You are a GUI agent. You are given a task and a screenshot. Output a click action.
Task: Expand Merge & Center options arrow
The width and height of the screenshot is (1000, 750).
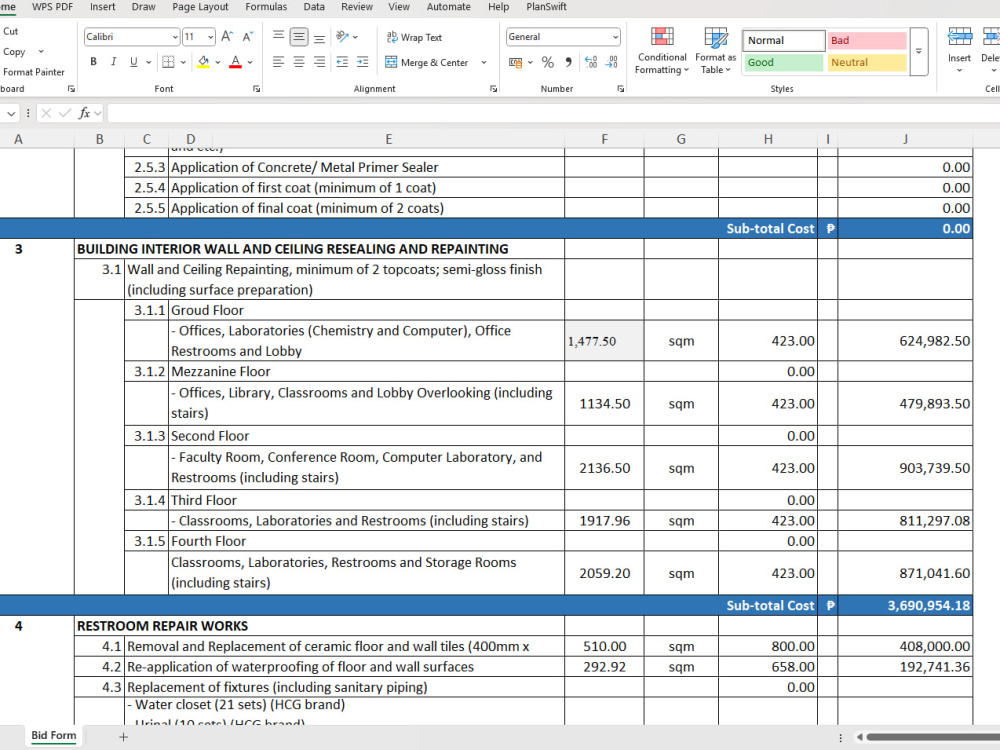point(483,62)
